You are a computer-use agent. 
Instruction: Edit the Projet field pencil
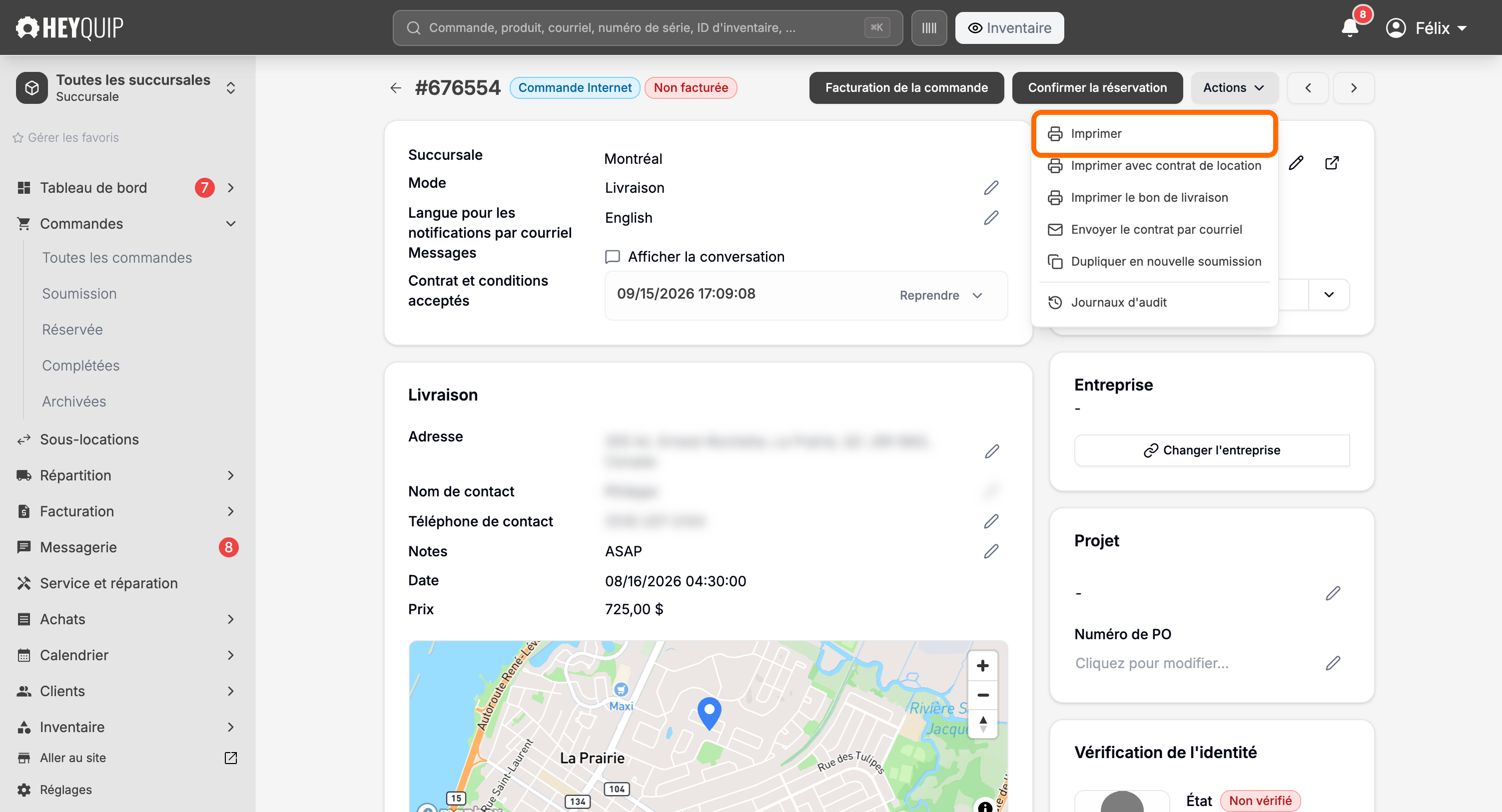(x=1333, y=593)
